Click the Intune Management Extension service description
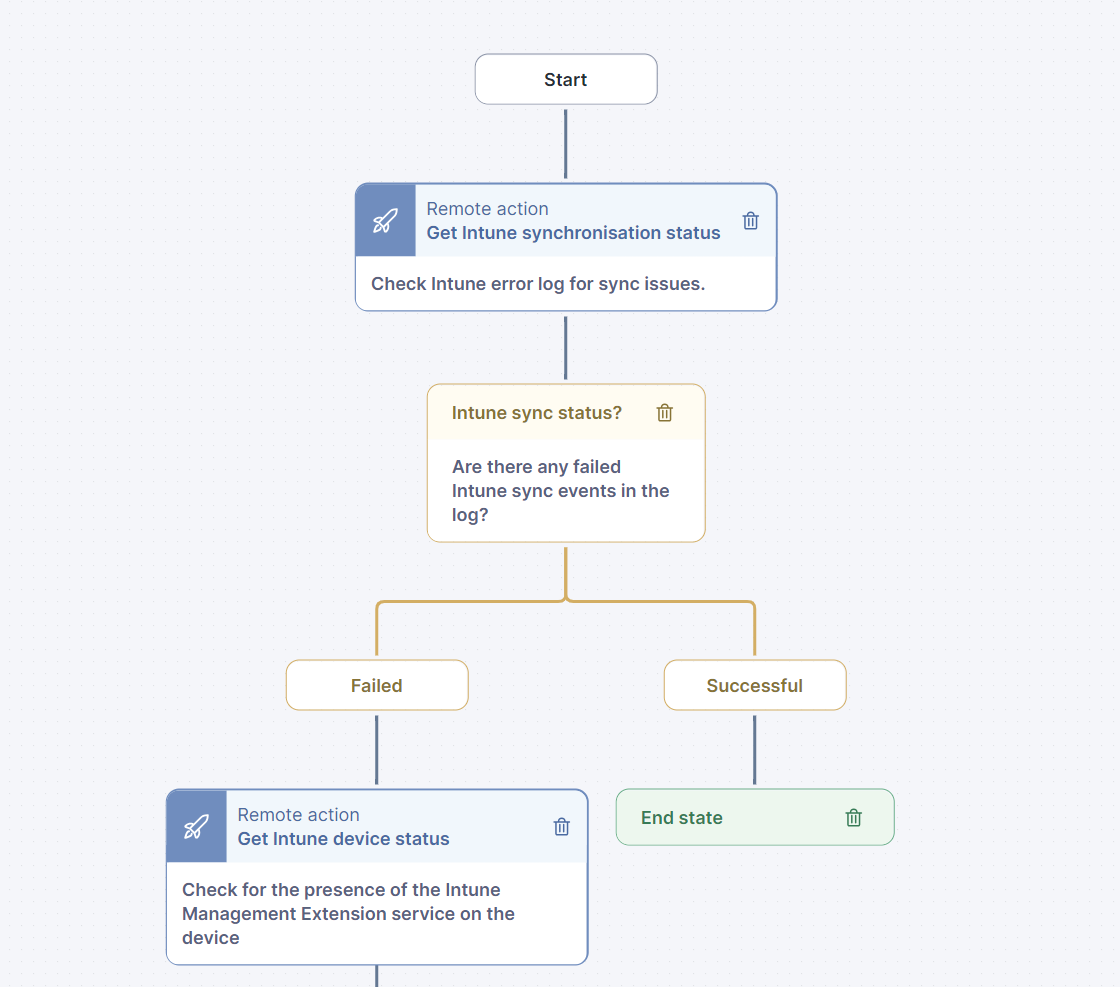 [x=348, y=914]
